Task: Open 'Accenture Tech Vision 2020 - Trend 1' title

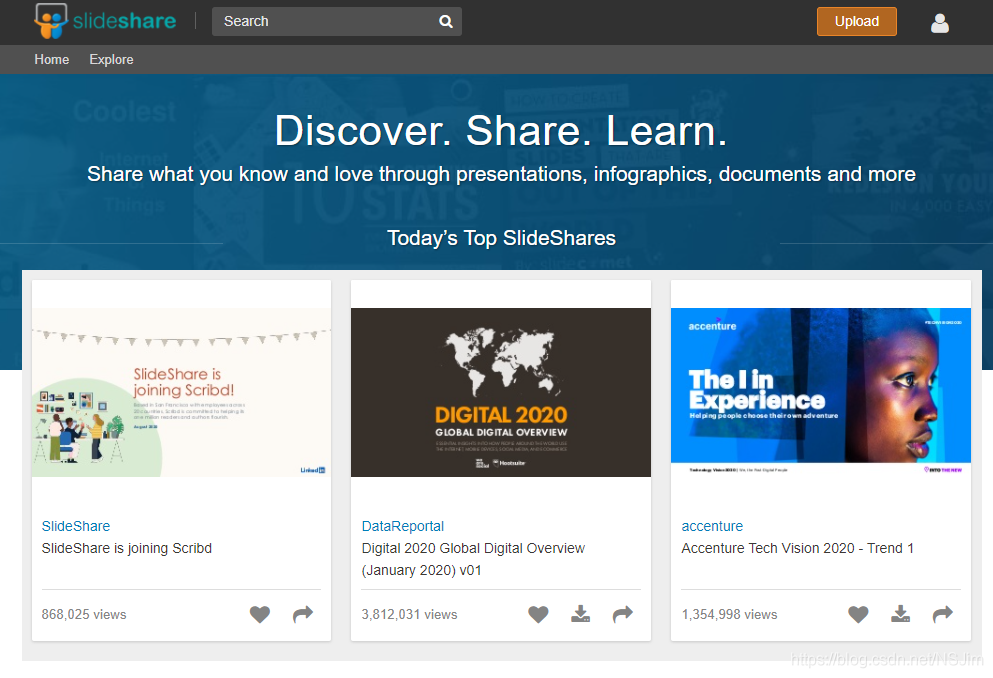Action: point(797,548)
